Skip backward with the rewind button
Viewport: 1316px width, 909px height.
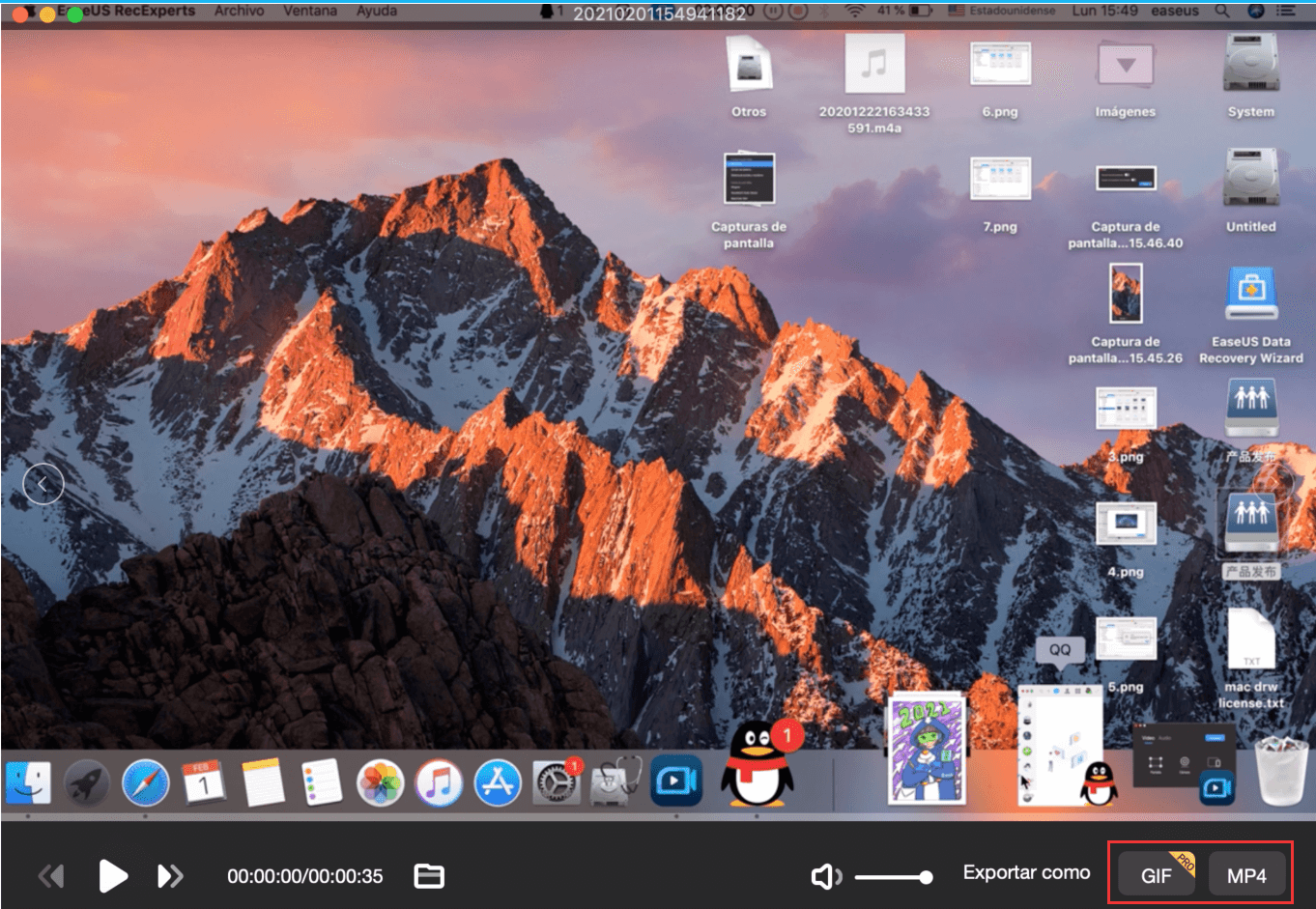coord(51,876)
